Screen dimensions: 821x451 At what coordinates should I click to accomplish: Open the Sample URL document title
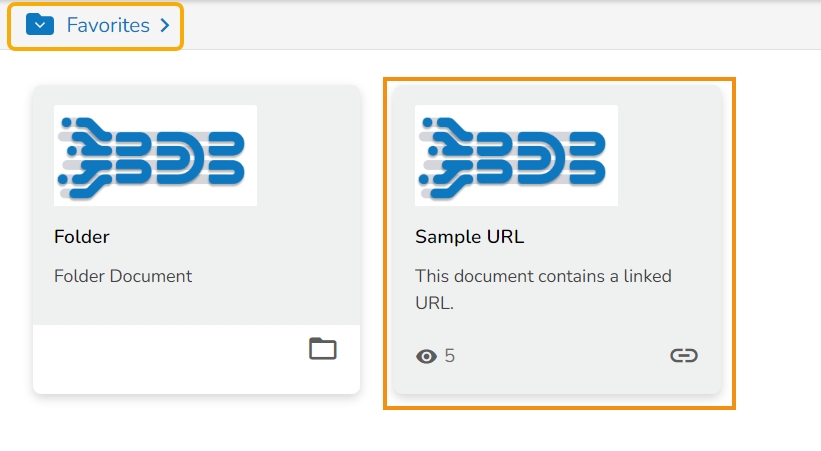point(469,237)
